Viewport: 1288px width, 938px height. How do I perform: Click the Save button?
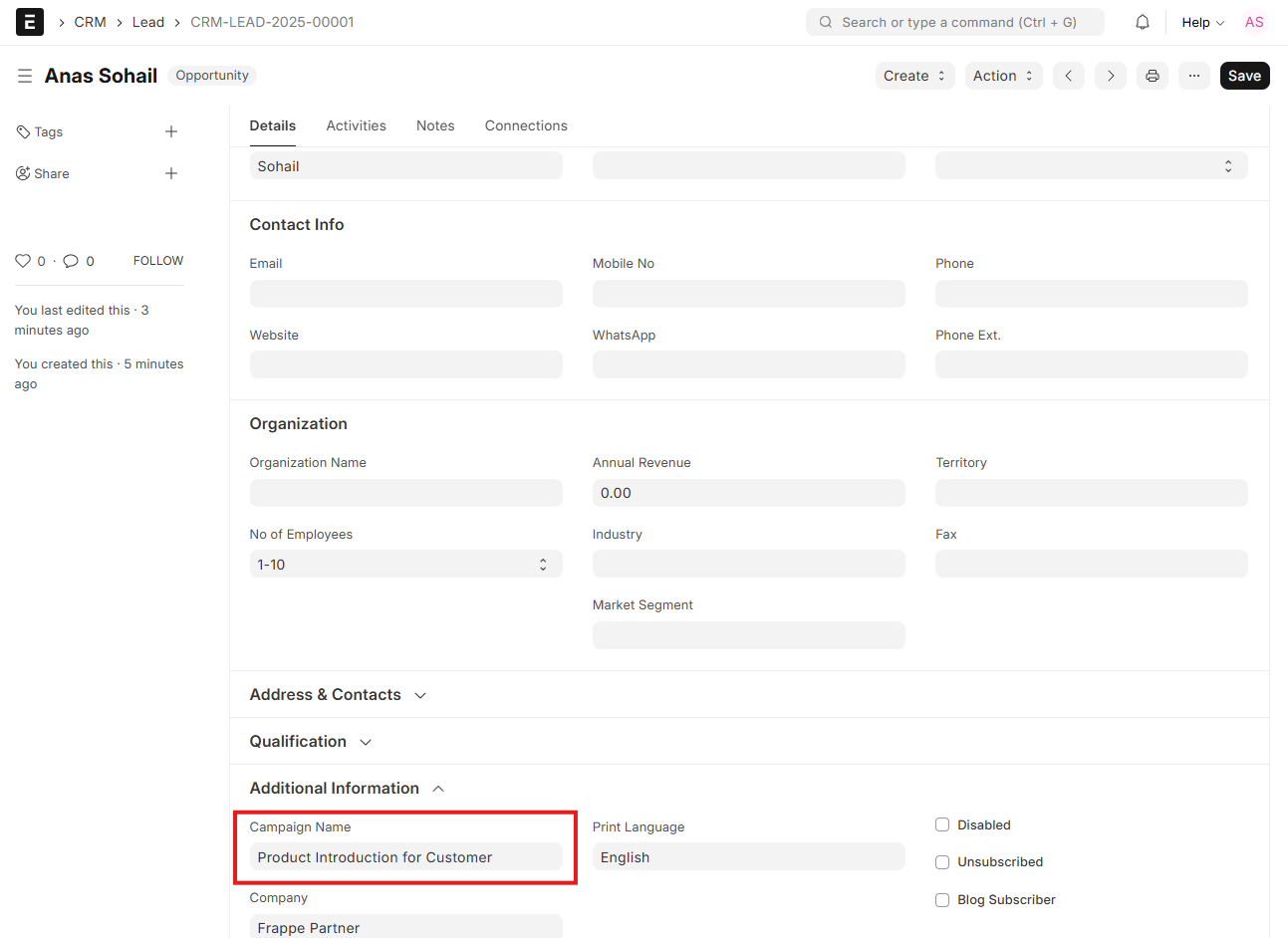pos(1244,76)
